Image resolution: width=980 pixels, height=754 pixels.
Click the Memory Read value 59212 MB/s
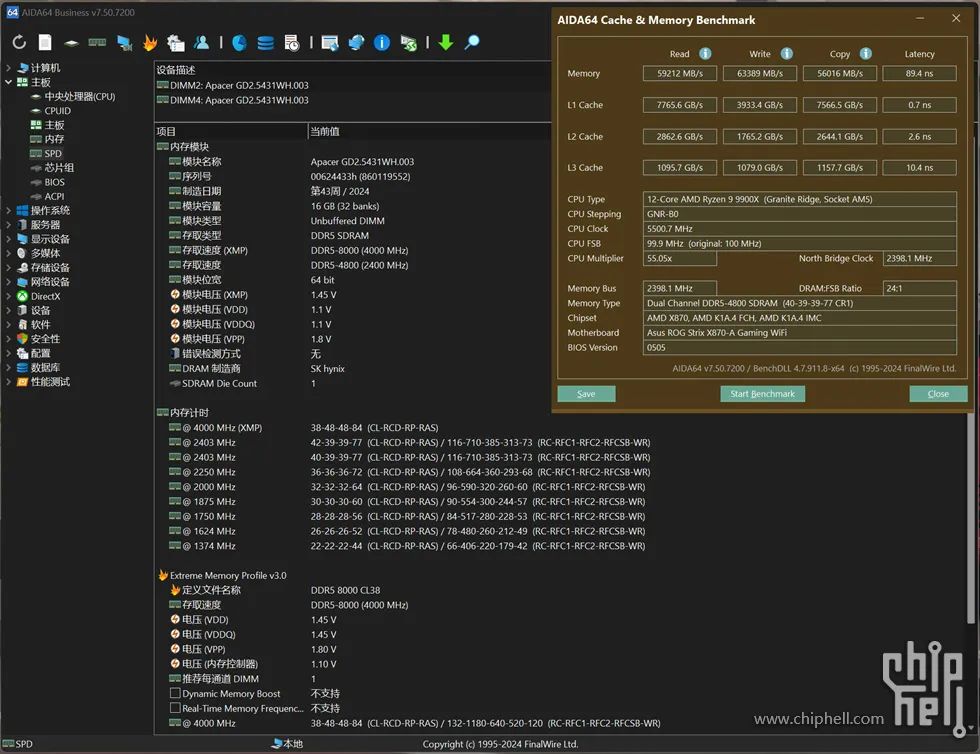(680, 73)
